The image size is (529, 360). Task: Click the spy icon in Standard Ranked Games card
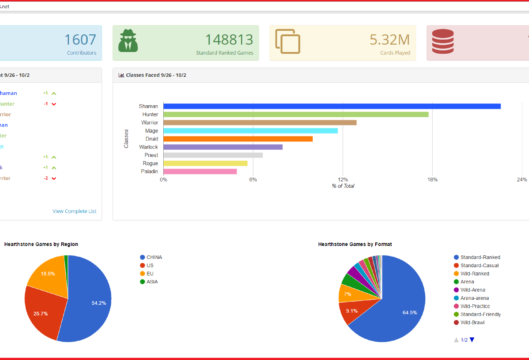(x=128, y=41)
